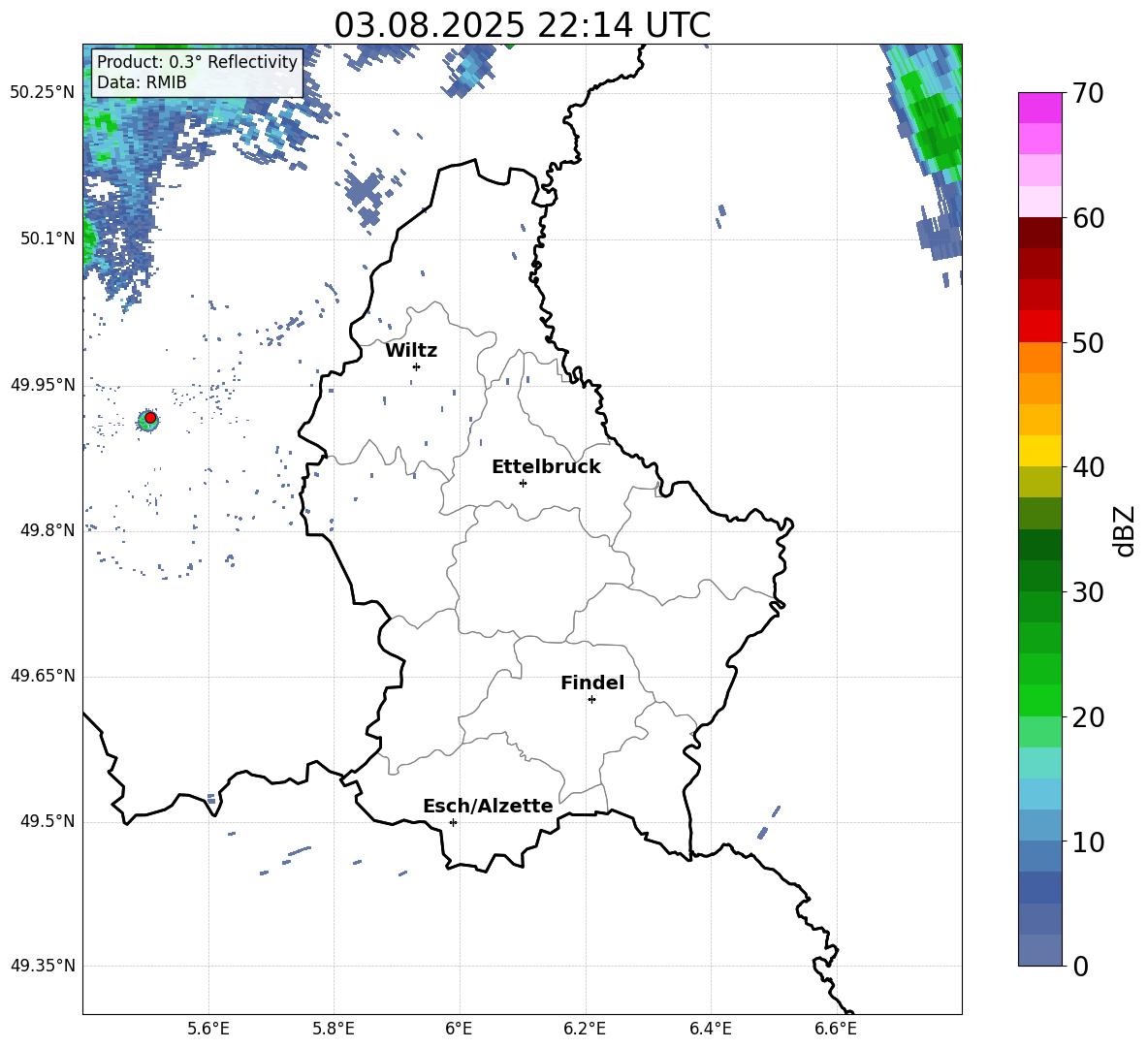Click the magenta swatch at colorbar top

click(x=1039, y=108)
